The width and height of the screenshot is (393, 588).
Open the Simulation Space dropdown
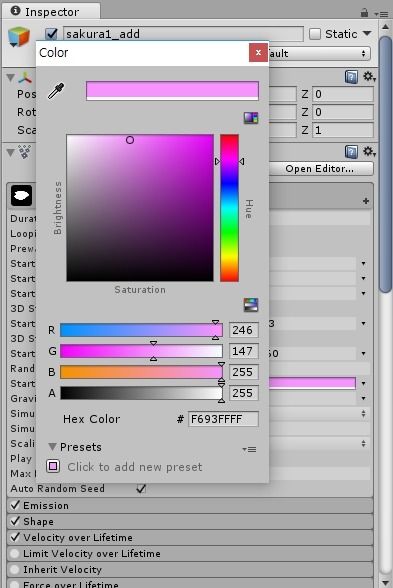pyautogui.click(x=320, y=414)
